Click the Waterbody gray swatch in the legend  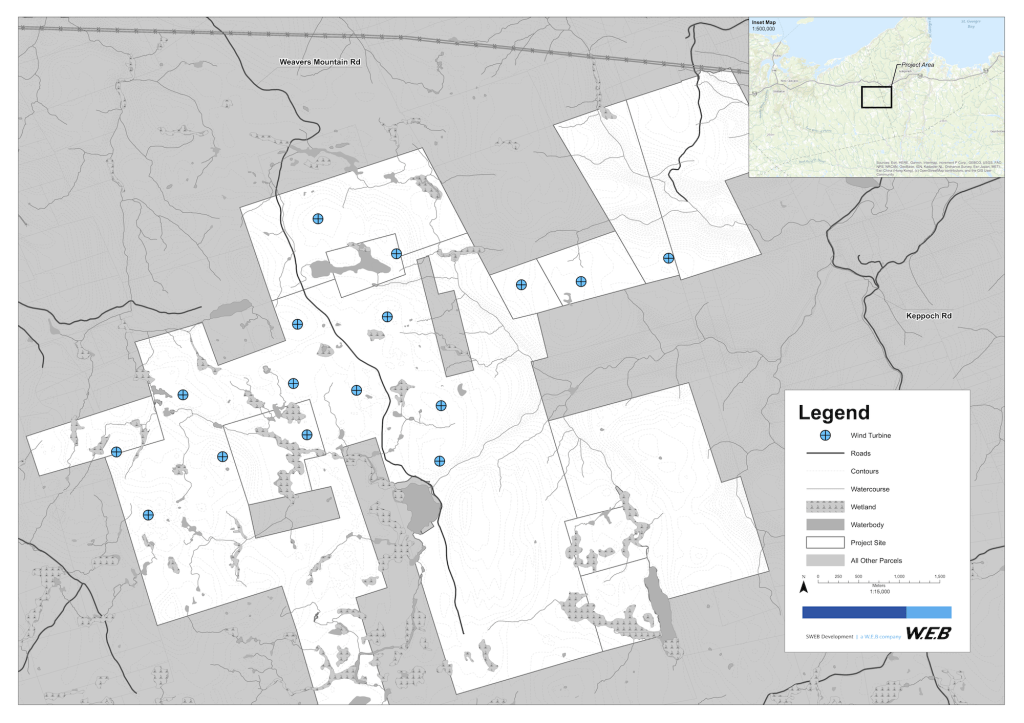click(825, 524)
